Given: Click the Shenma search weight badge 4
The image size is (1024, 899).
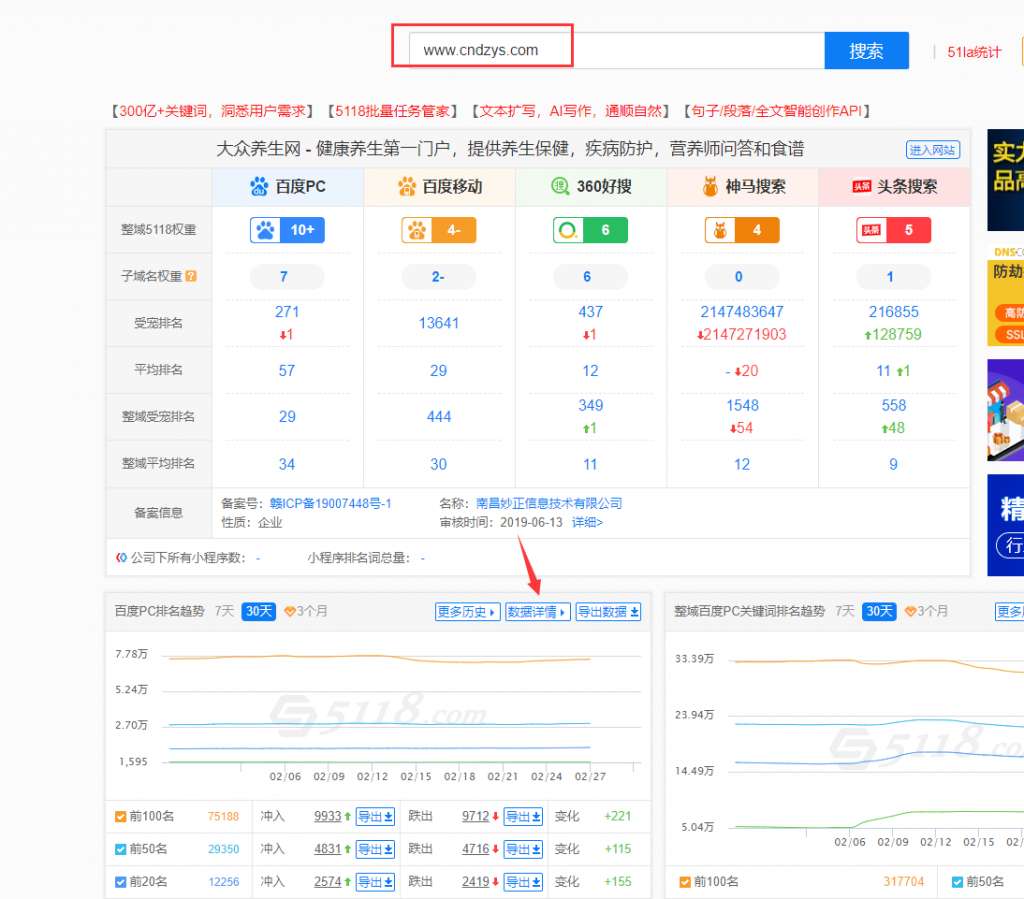Looking at the screenshot, I should pos(741,230).
